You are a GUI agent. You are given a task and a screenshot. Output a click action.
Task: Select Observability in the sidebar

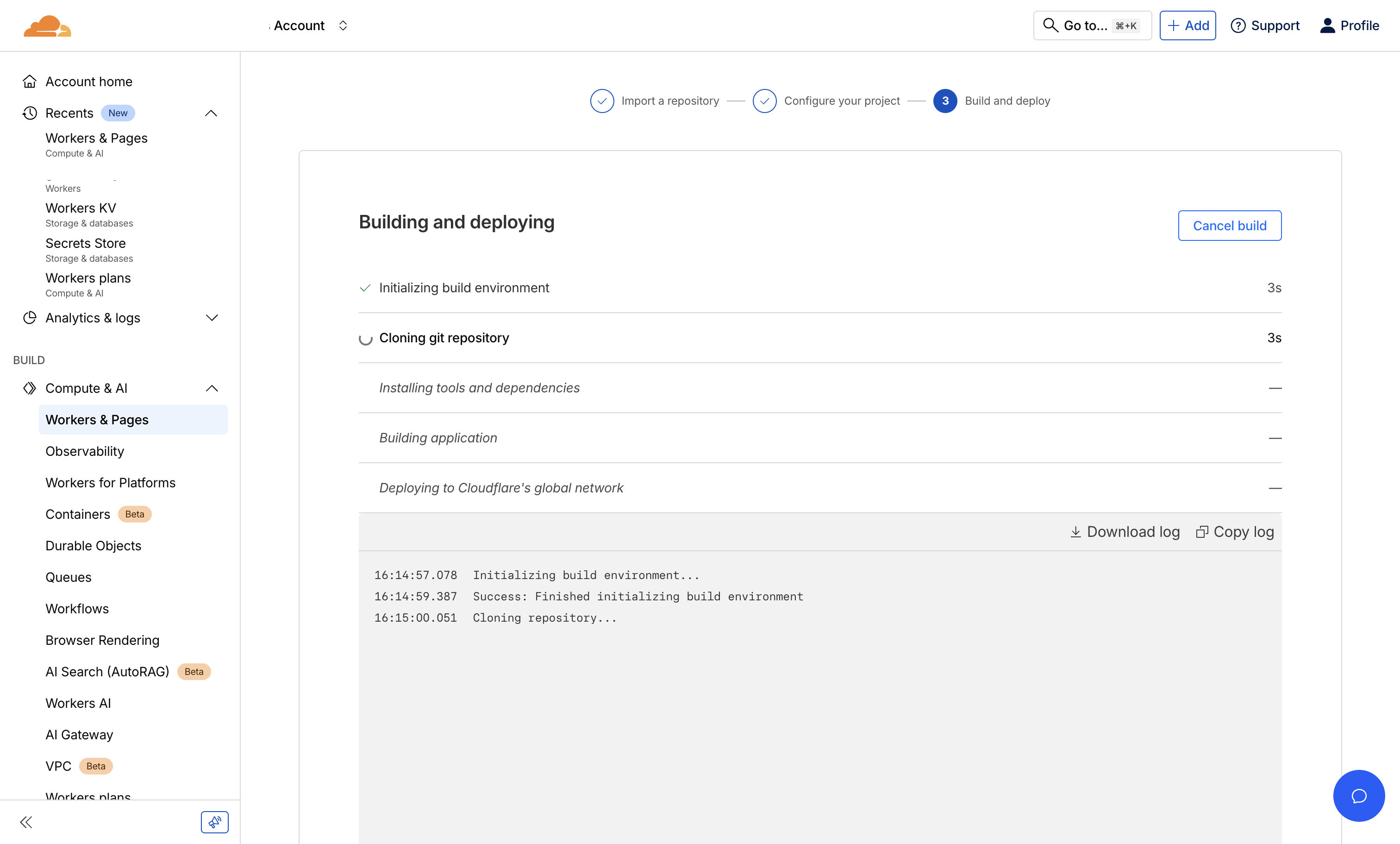tap(85, 451)
